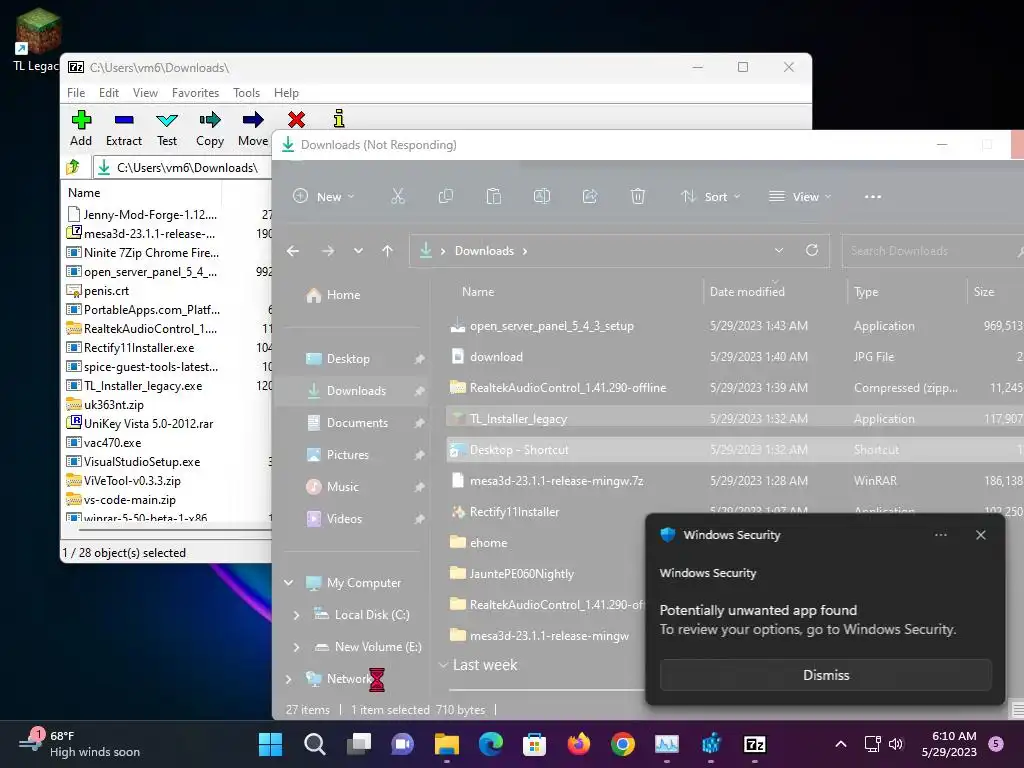Open recent locations chevron beside forward arrow
The height and width of the screenshot is (768, 1024).
(358, 251)
